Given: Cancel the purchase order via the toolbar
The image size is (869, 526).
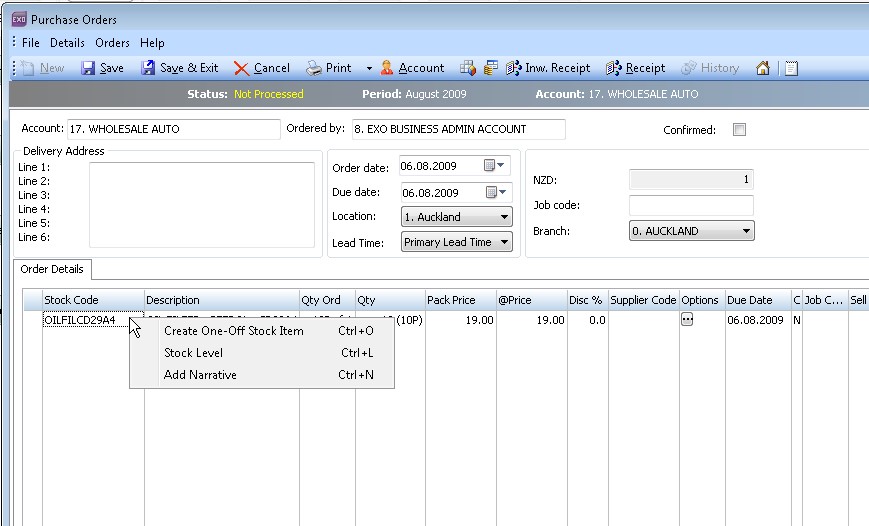Looking at the screenshot, I should coord(262,68).
